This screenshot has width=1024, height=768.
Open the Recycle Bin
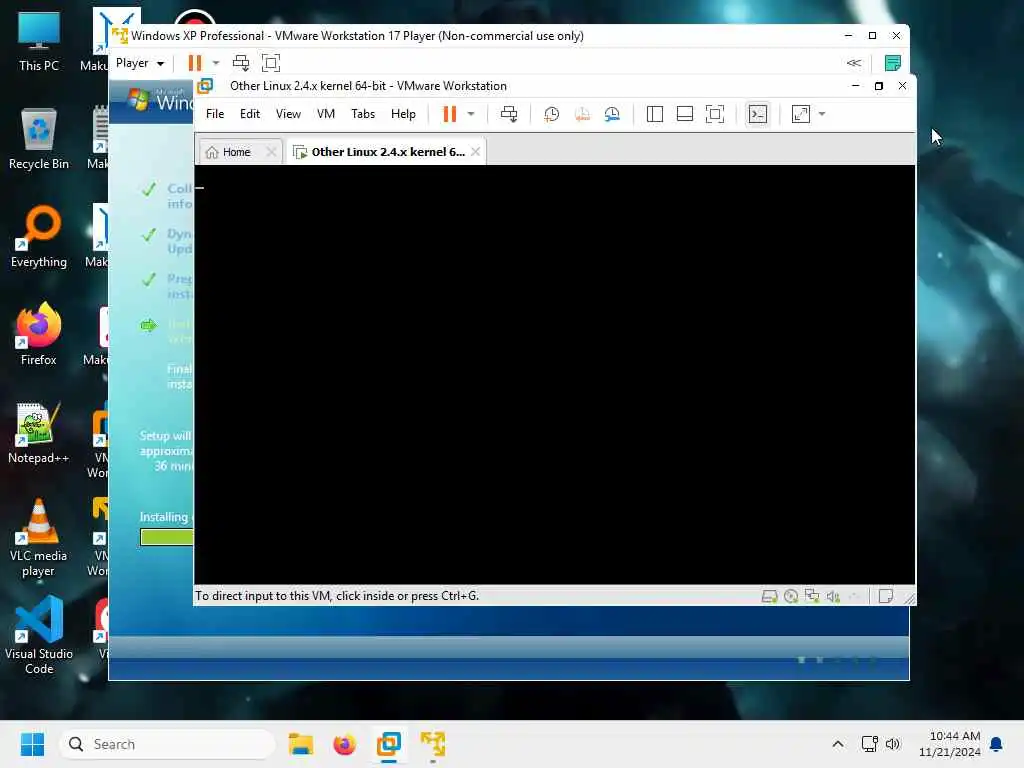coord(39,139)
